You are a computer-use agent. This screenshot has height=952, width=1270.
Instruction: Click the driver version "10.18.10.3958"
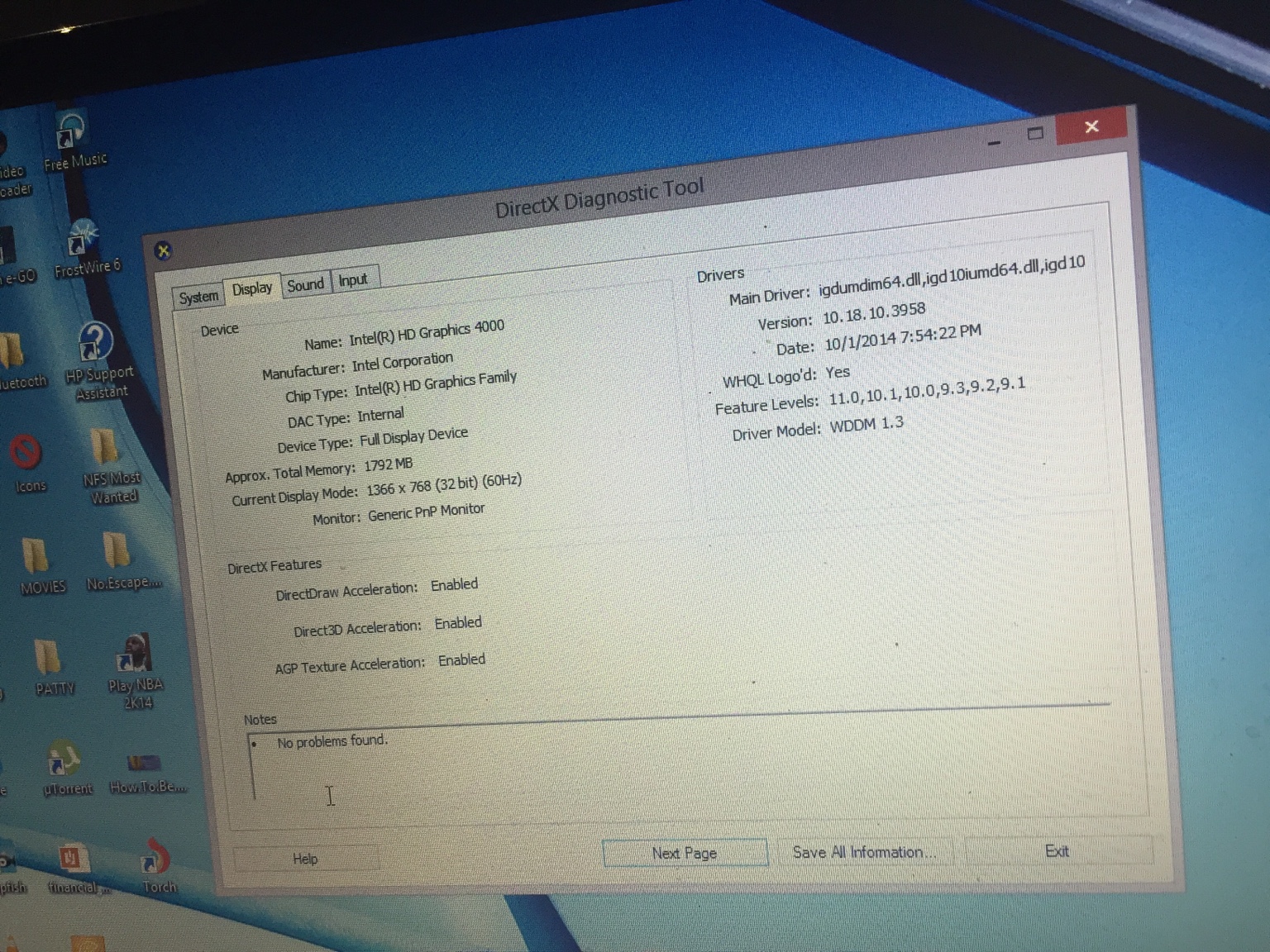[x=874, y=313]
